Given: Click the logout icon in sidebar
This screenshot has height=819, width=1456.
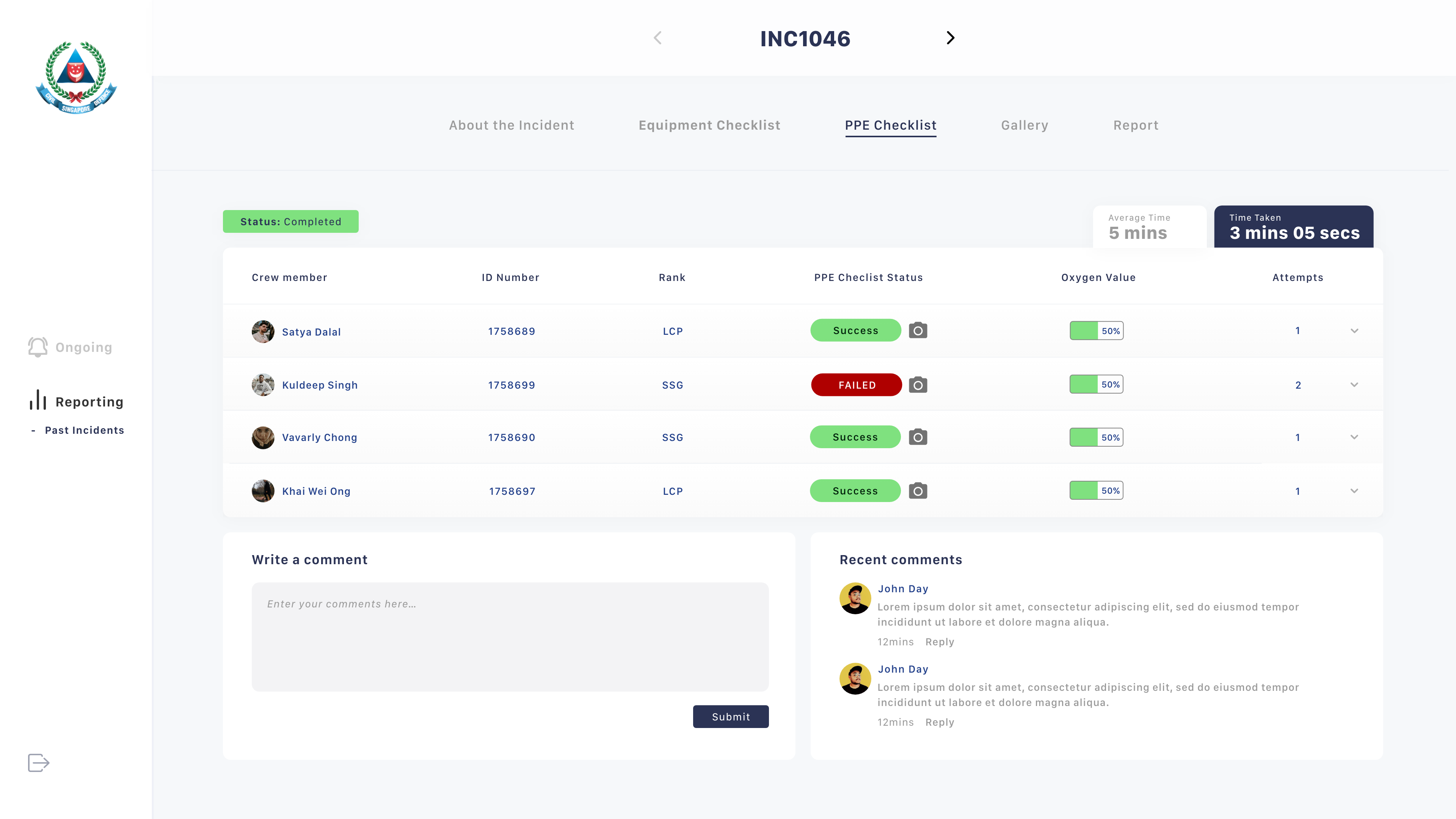Looking at the screenshot, I should coord(38,763).
